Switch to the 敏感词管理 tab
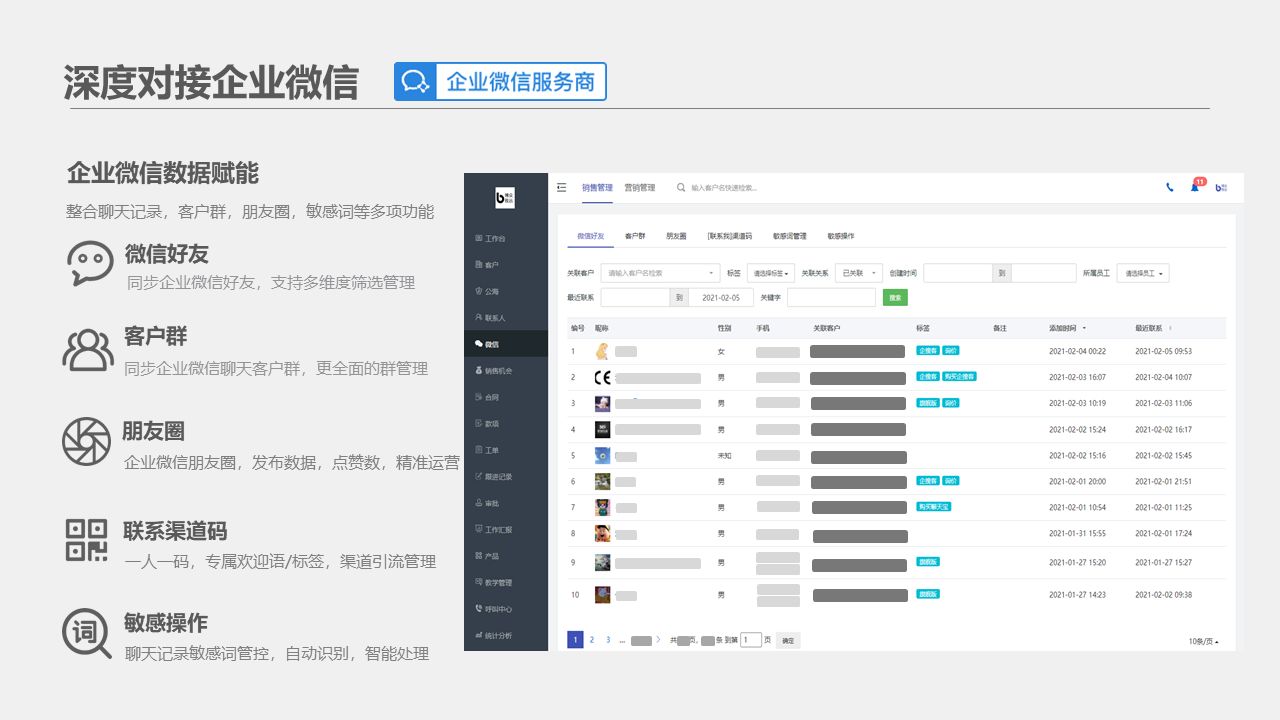Viewport: 1280px width, 720px height. 789,236
